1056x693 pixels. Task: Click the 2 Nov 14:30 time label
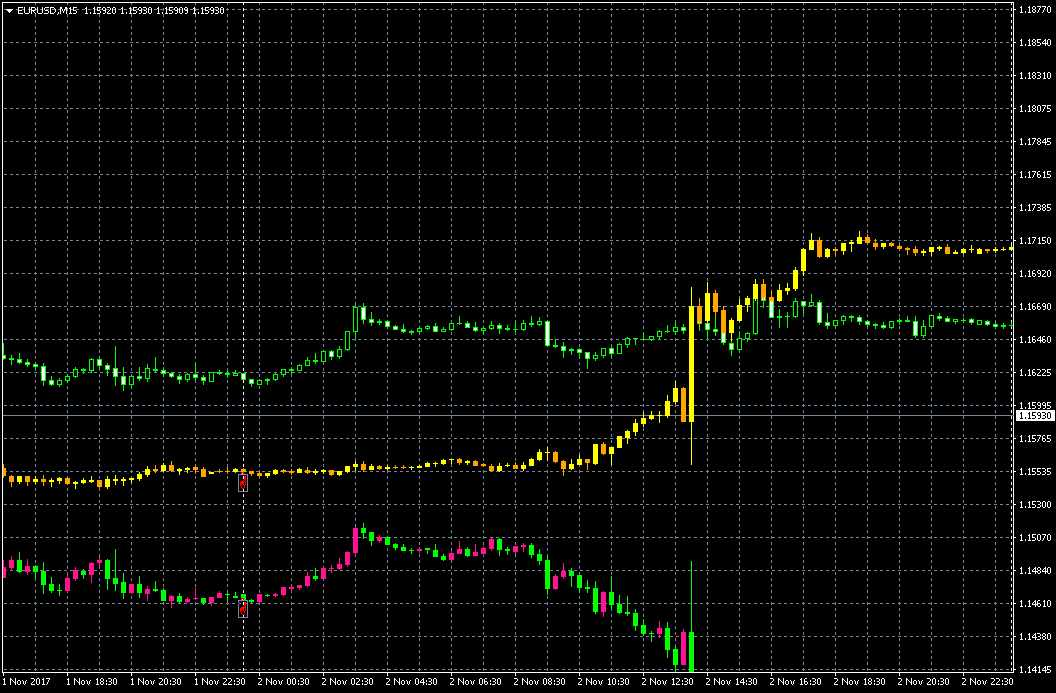pyautogui.click(x=733, y=682)
